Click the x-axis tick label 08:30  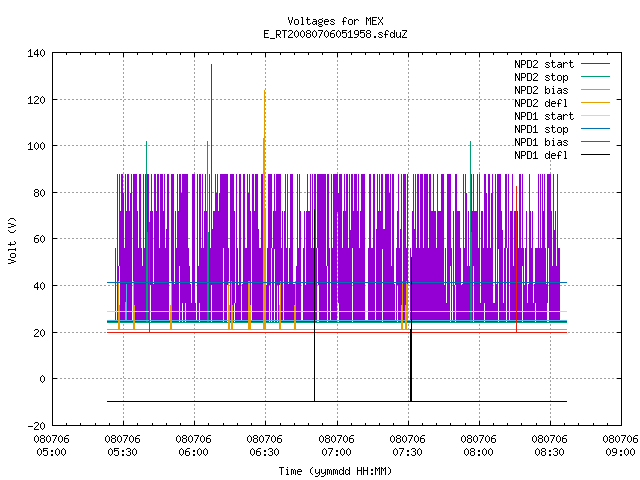point(549,452)
